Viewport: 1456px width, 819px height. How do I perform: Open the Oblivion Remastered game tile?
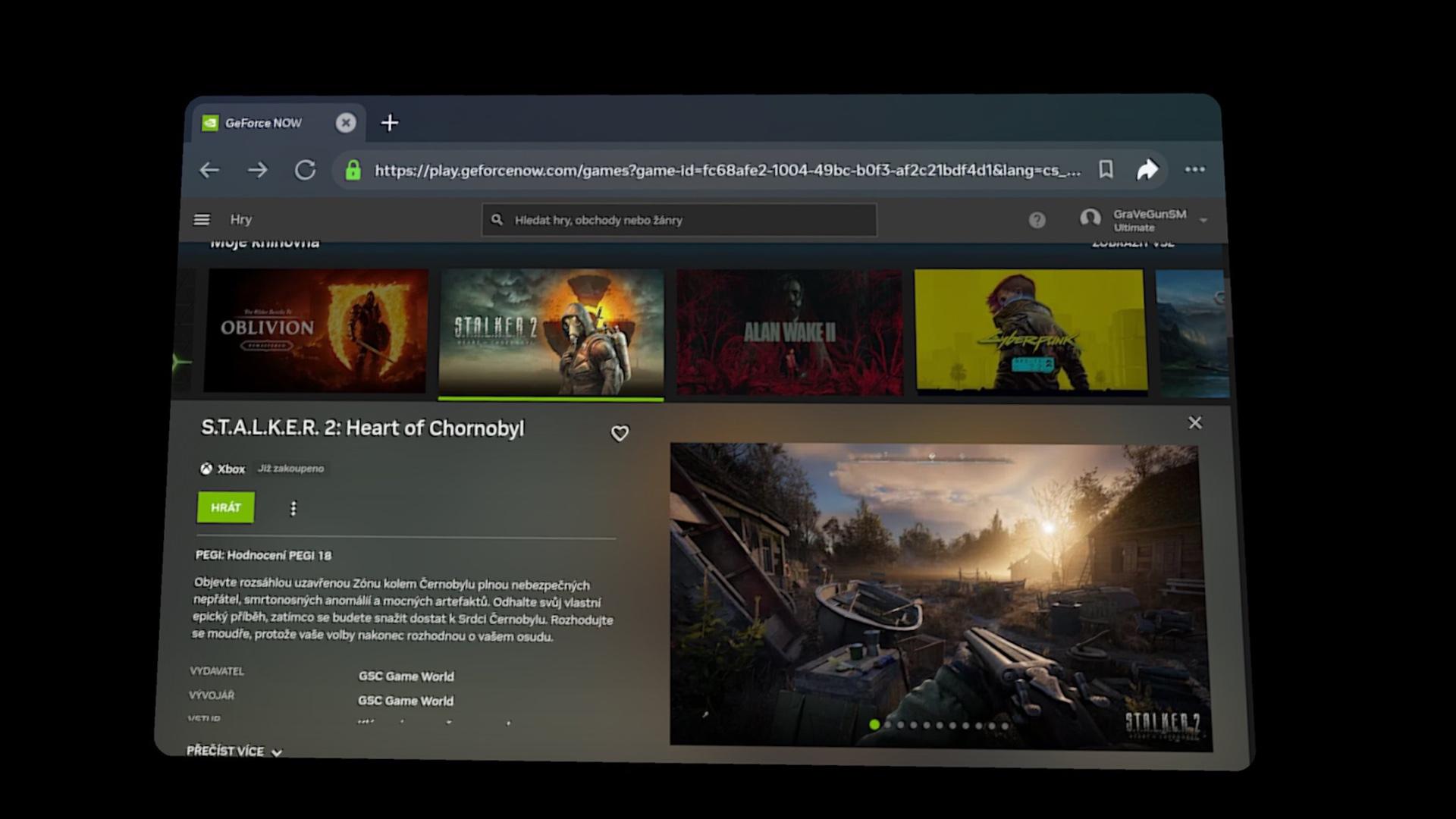pos(316,331)
